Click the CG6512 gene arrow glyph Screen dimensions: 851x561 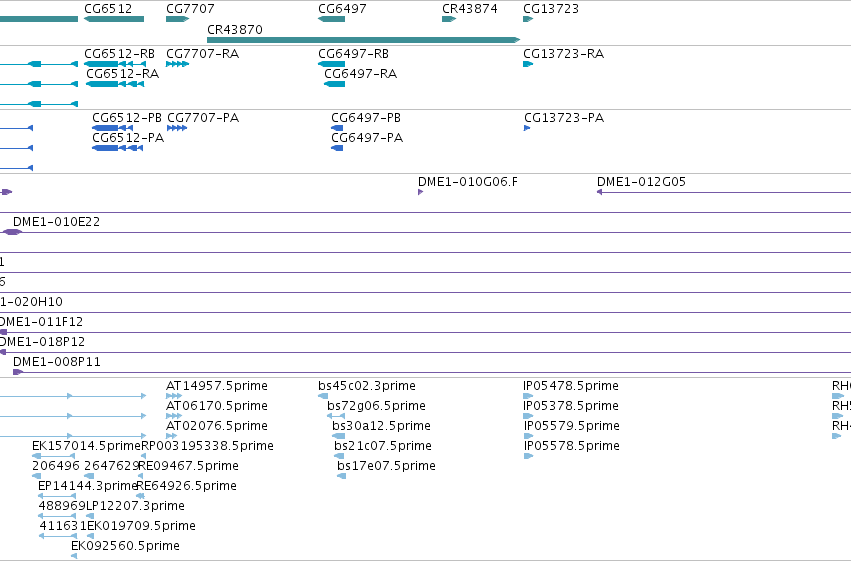(114, 19)
